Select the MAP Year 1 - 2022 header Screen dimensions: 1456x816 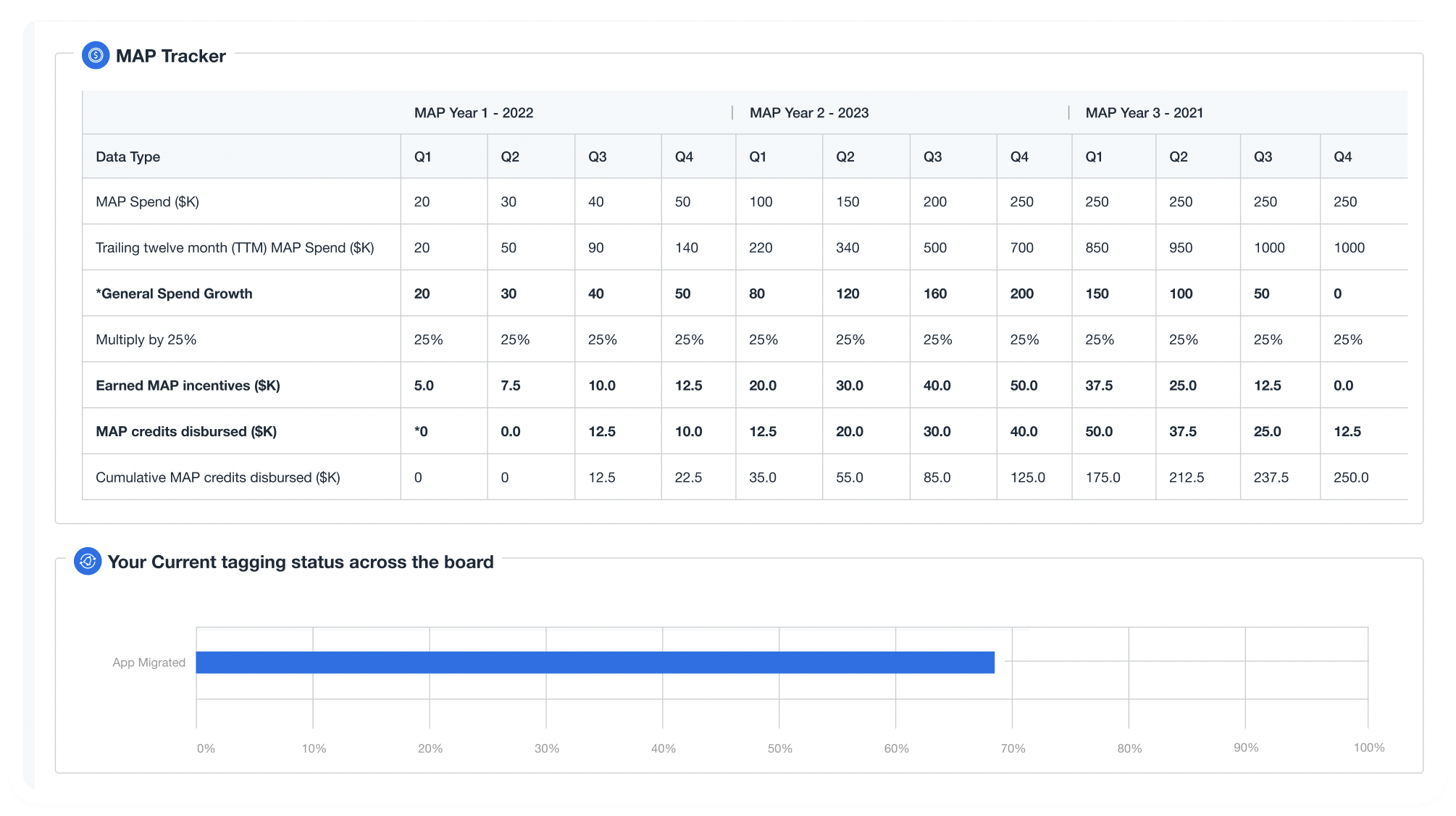(x=474, y=113)
